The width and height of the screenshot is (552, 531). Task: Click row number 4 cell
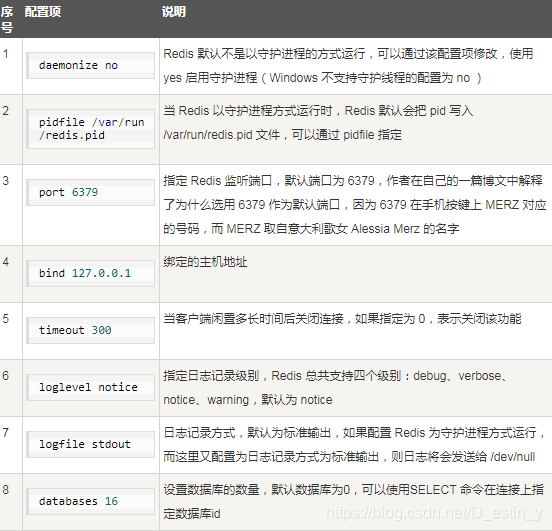pos(11,274)
